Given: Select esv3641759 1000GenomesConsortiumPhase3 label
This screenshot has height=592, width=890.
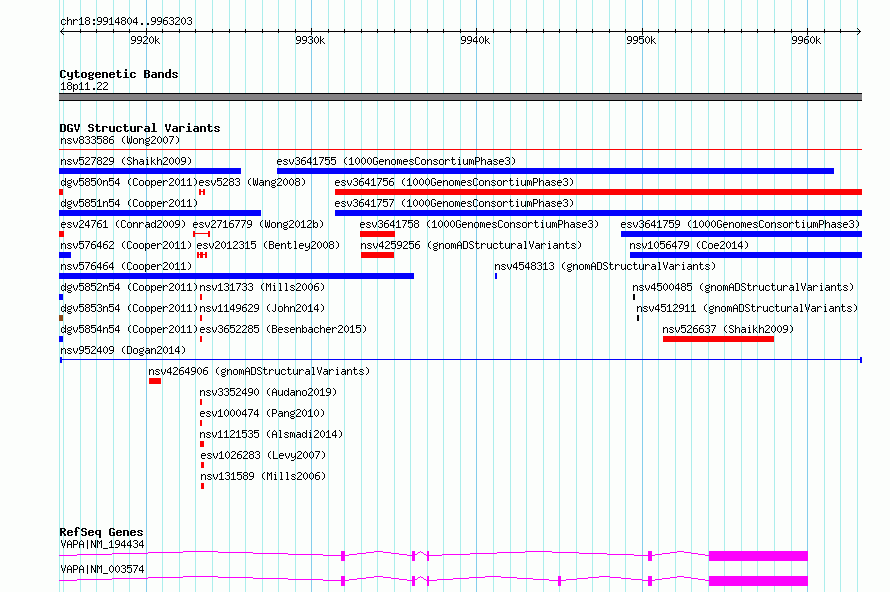Looking at the screenshot, I should click(x=740, y=224).
